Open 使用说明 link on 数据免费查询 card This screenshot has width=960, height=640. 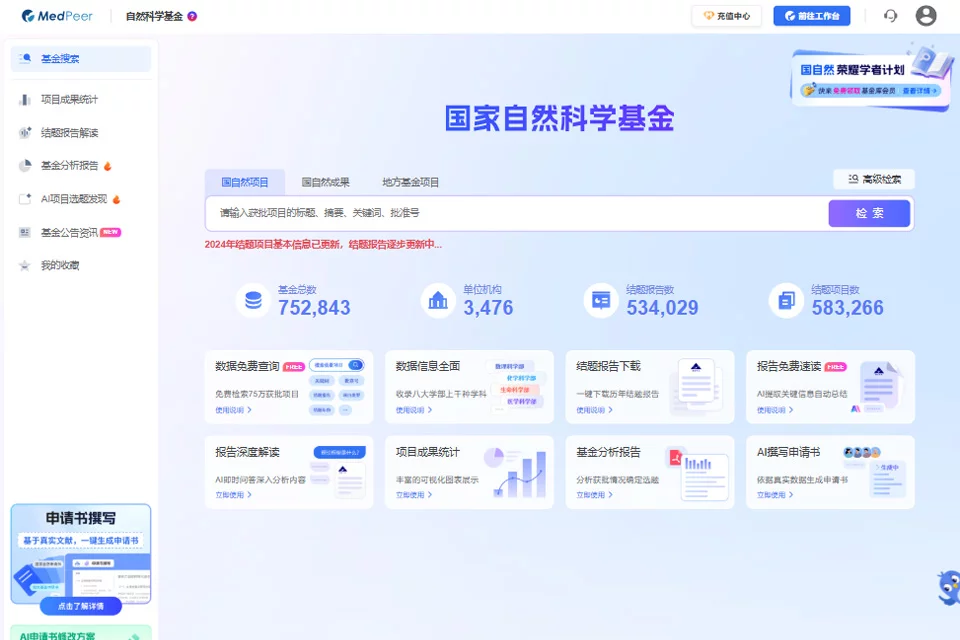click(233, 410)
